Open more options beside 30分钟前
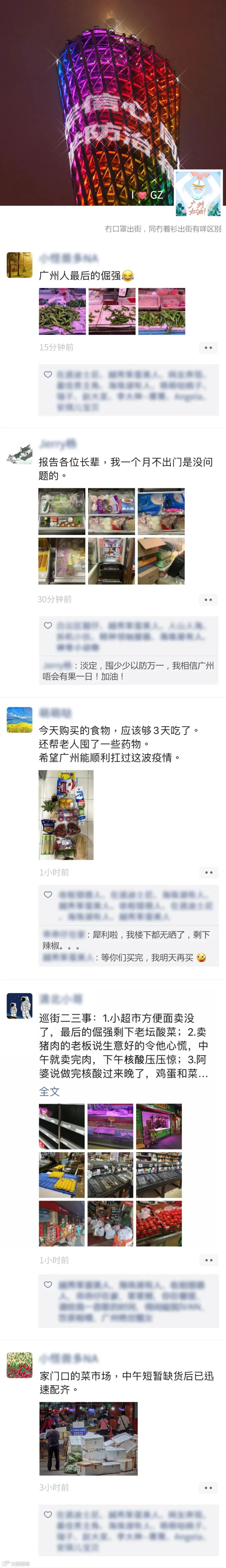 click(x=208, y=600)
